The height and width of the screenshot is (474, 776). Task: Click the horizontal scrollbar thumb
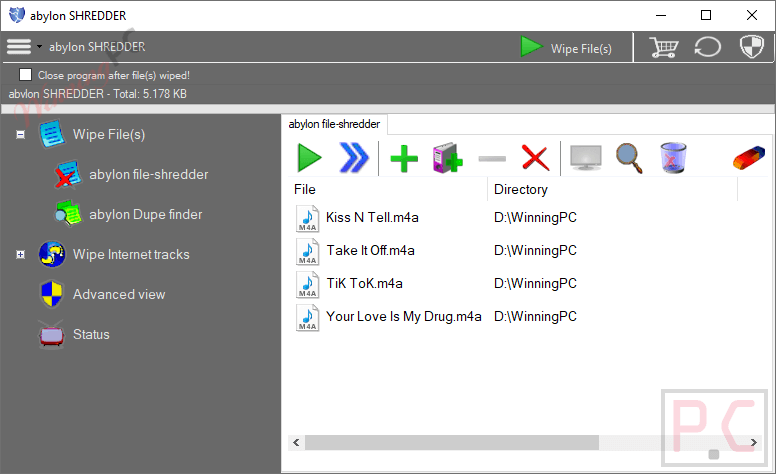[452, 442]
